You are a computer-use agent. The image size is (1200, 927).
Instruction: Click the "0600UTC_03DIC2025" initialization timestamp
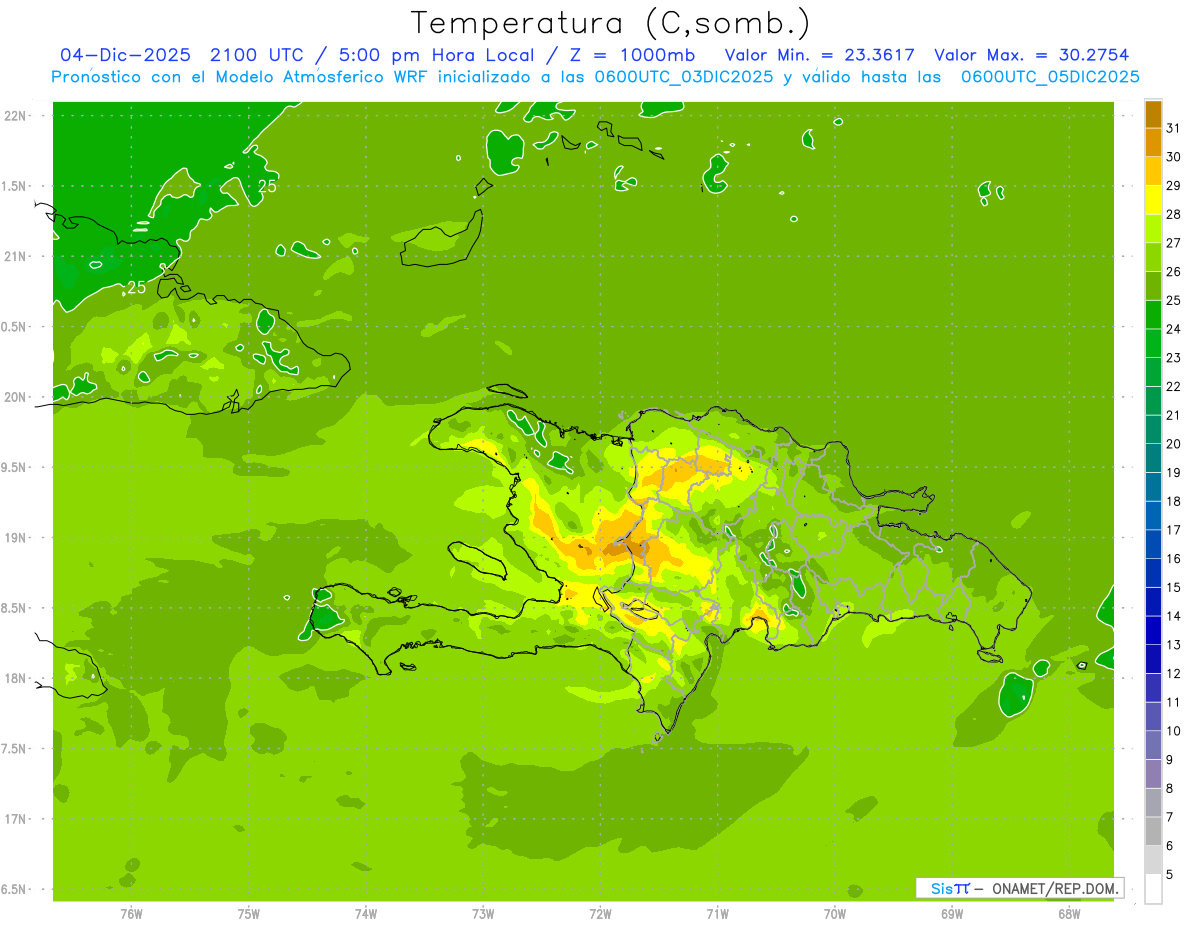click(684, 77)
